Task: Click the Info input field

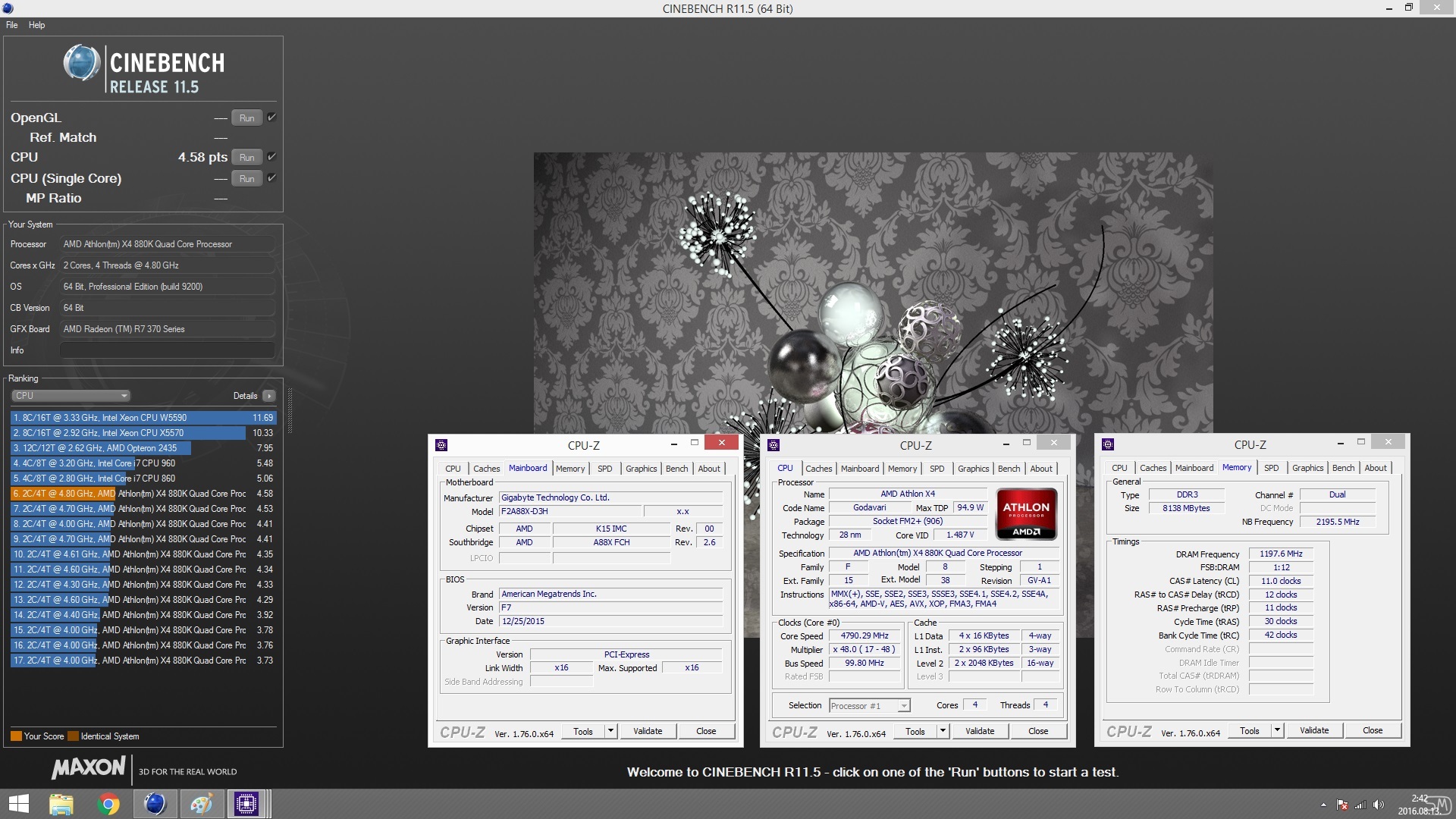Action: (x=167, y=350)
